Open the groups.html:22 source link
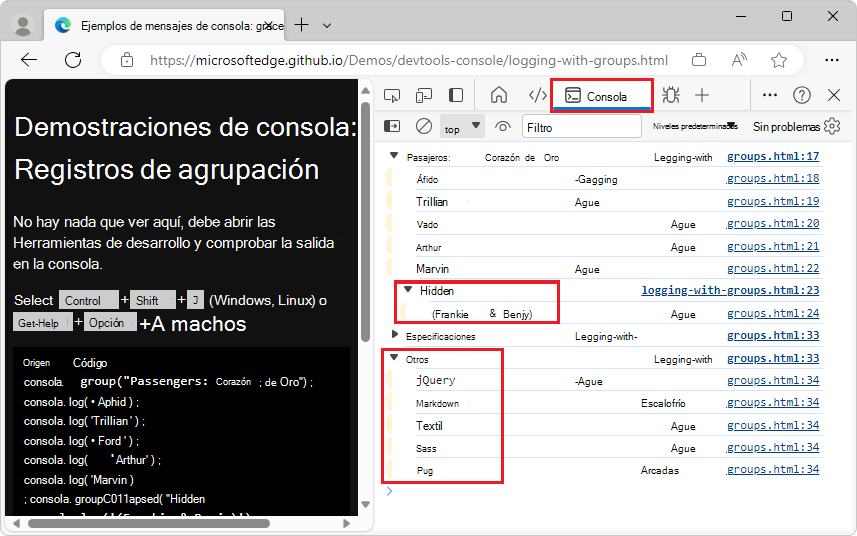The height and width of the screenshot is (536, 857). click(x=773, y=268)
